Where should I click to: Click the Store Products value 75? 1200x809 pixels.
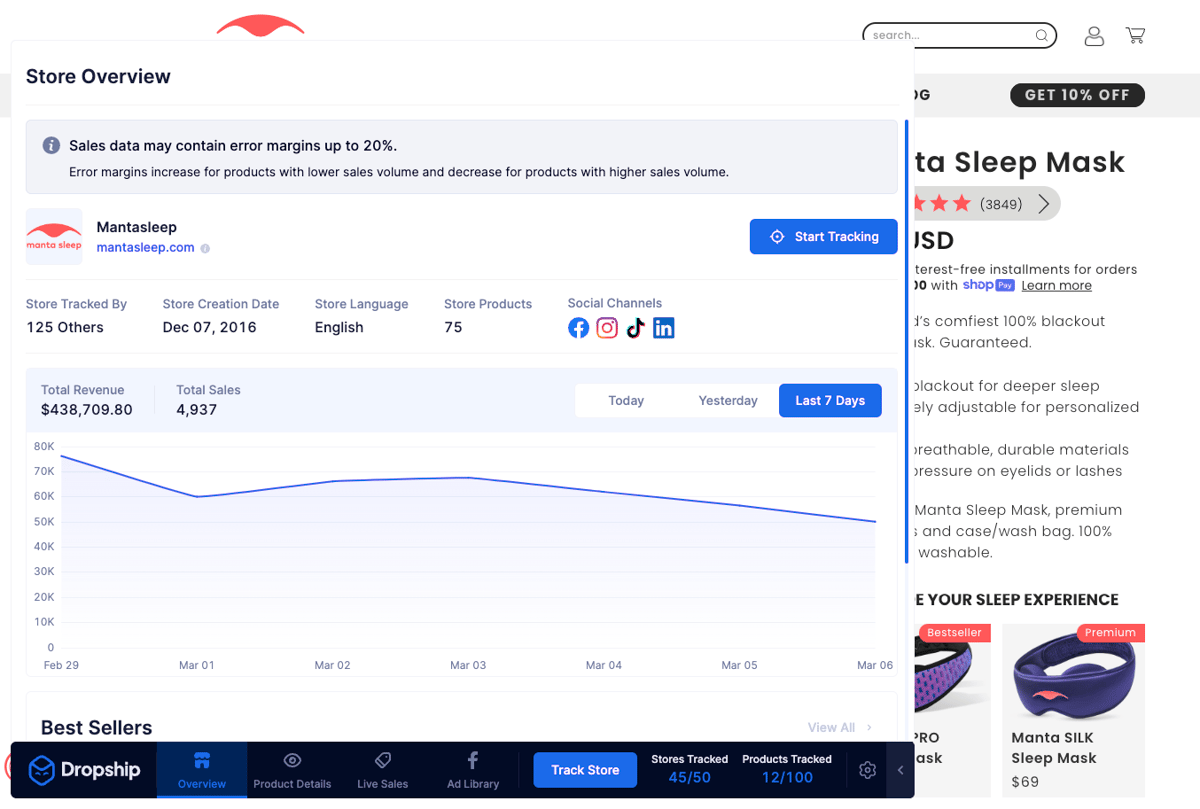click(453, 328)
